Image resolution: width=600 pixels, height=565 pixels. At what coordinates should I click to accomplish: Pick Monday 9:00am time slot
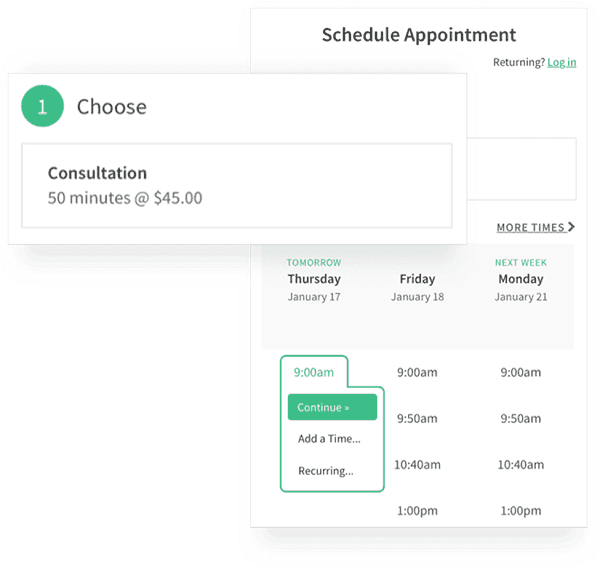coord(520,372)
